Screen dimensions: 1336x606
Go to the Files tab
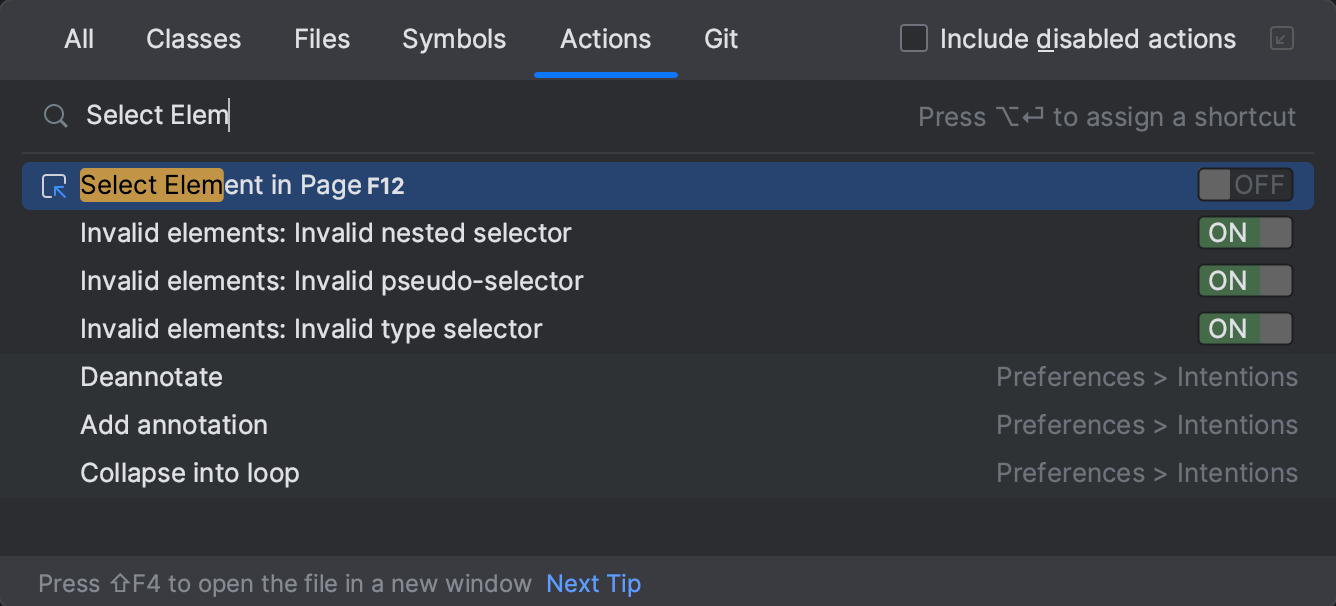(x=322, y=39)
